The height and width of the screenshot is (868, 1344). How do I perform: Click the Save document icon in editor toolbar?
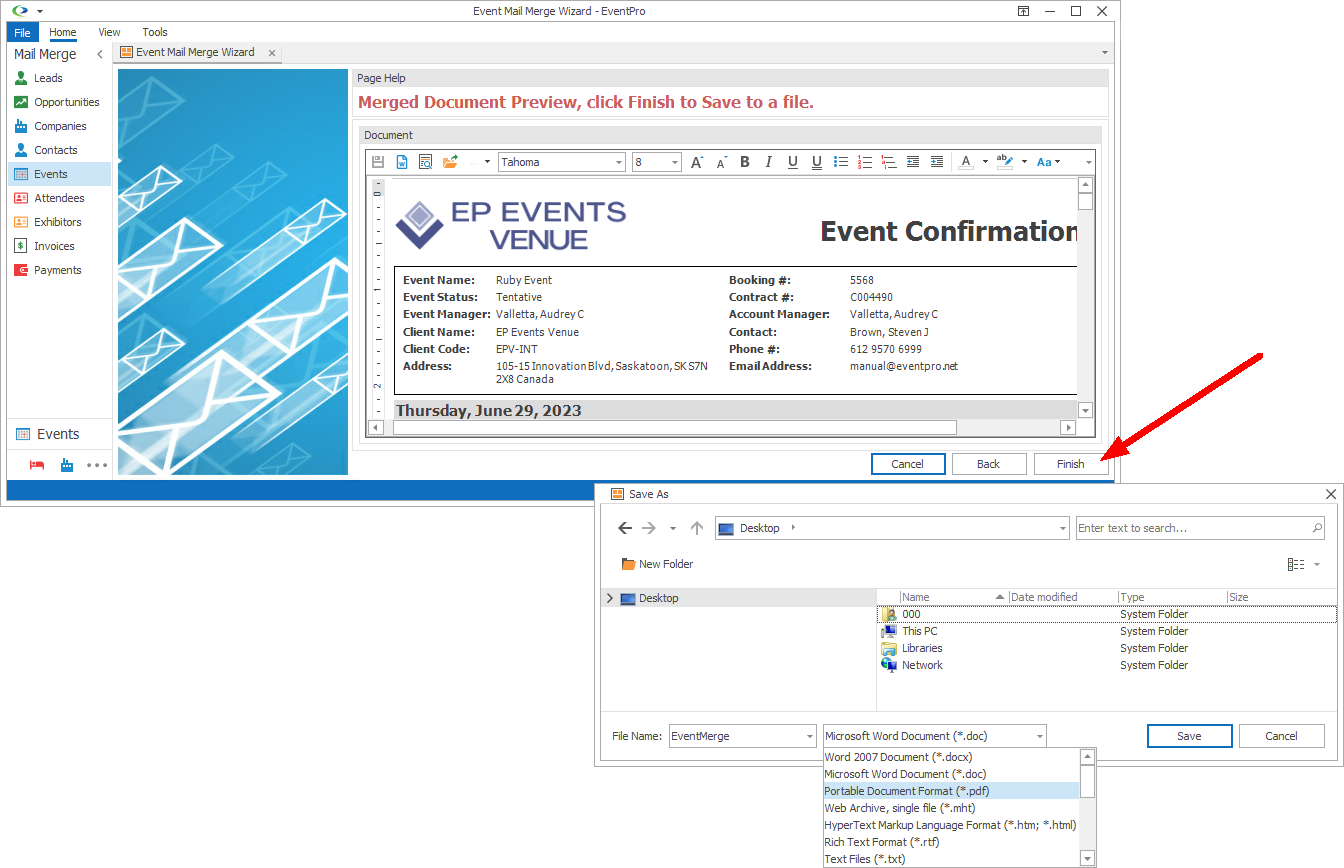pyautogui.click(x=377, y=162)
